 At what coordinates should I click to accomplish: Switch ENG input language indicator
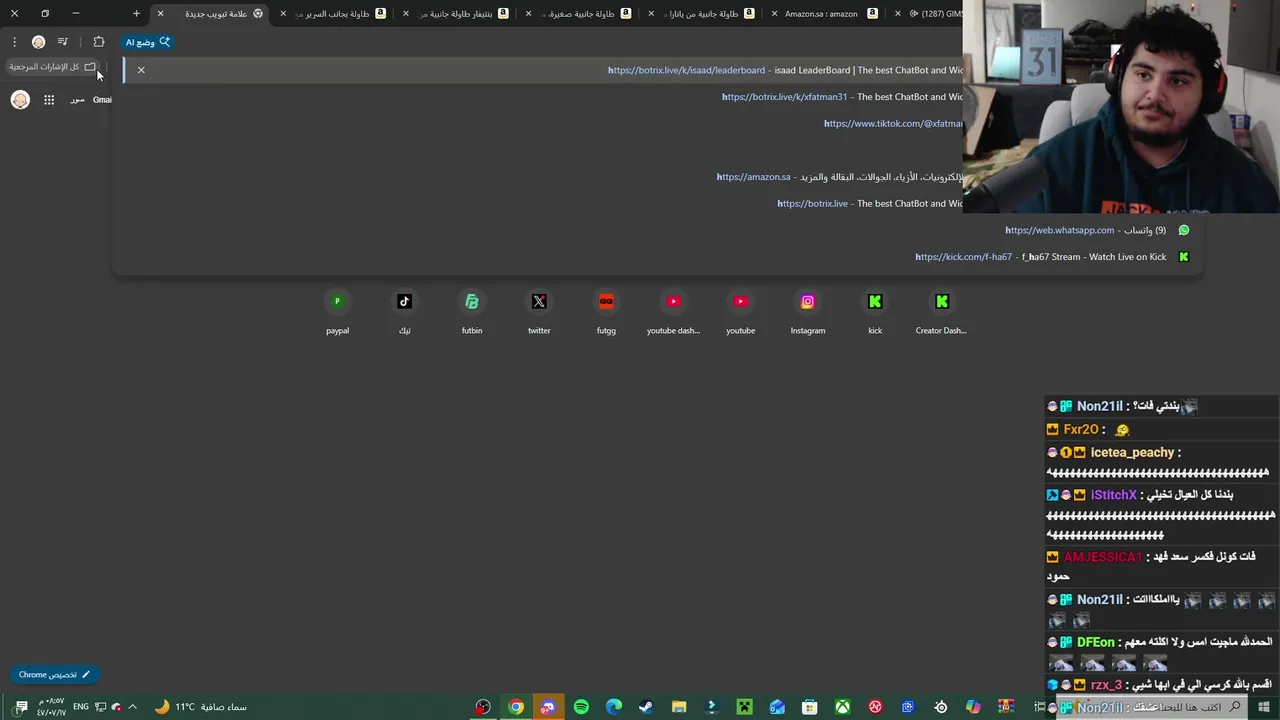click(81, 707)
